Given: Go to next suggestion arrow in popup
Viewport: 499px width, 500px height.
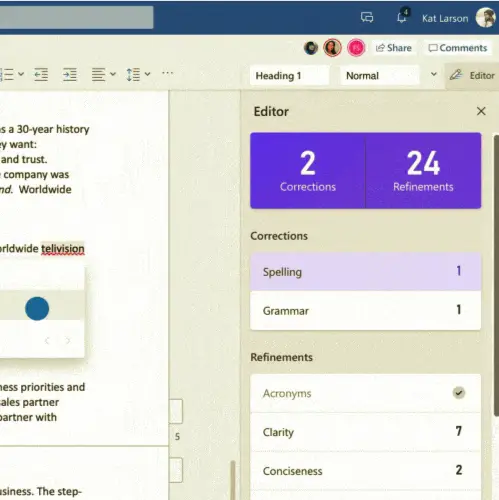Looking at the screenshot, I should pos(68,341).
